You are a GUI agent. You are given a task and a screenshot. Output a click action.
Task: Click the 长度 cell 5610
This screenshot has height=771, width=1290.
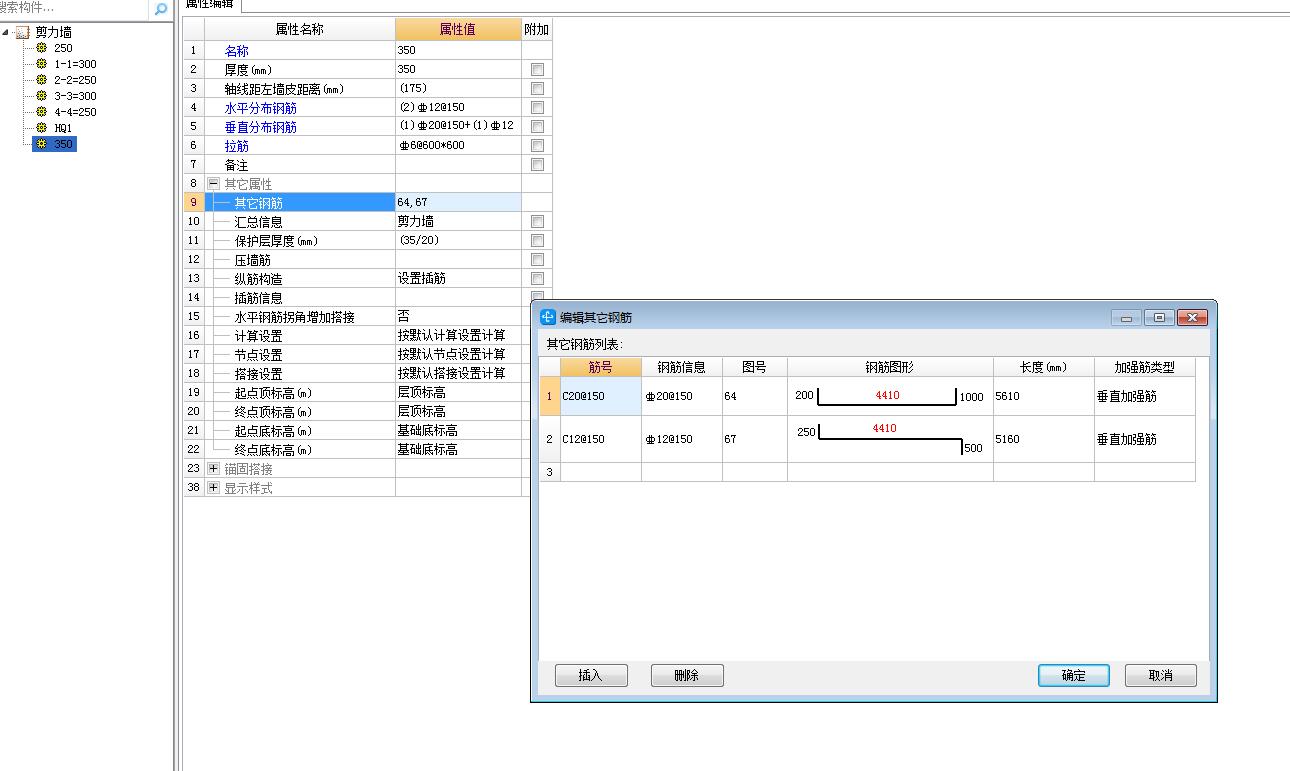click(x=1043, y=396)
